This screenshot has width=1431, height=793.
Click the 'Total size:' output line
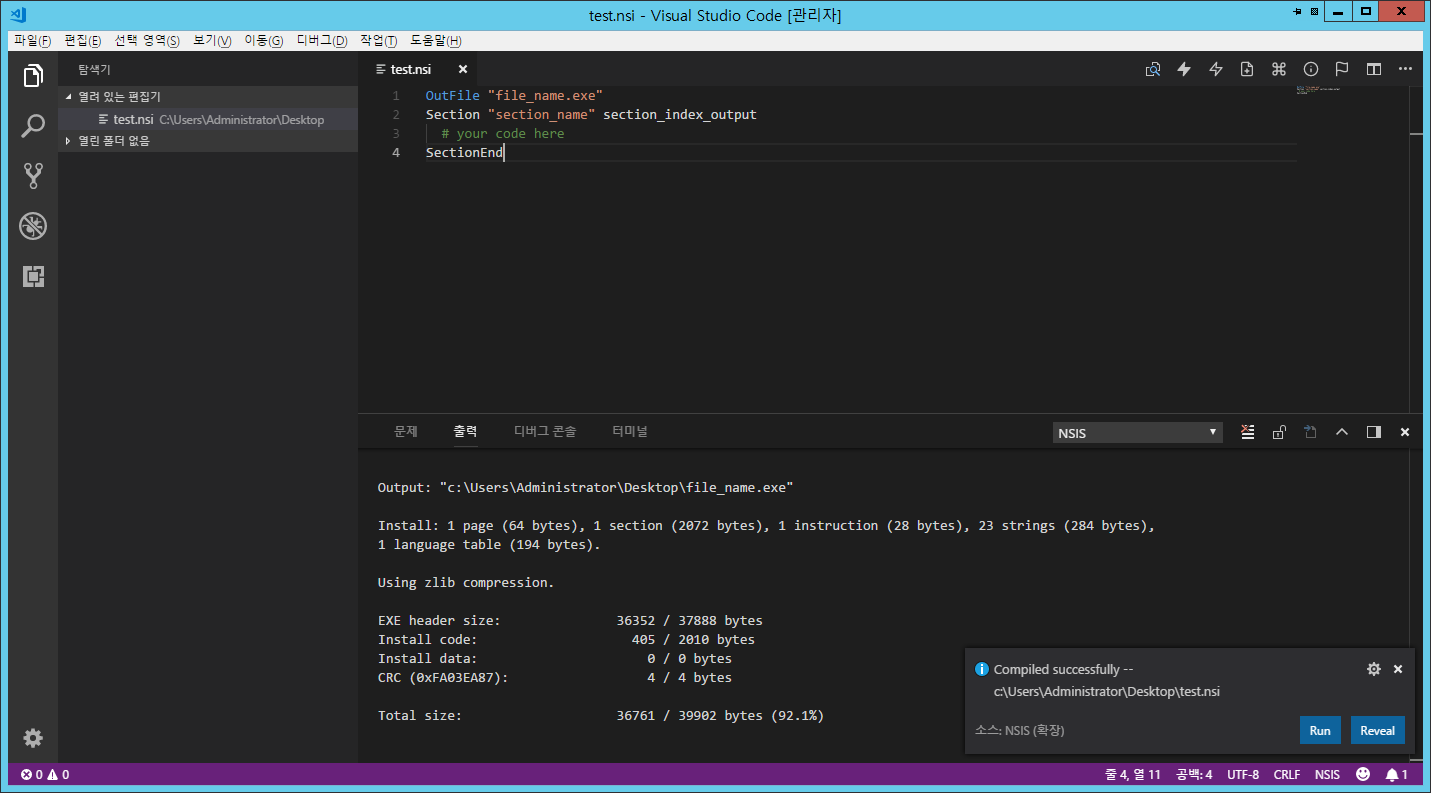600,715
